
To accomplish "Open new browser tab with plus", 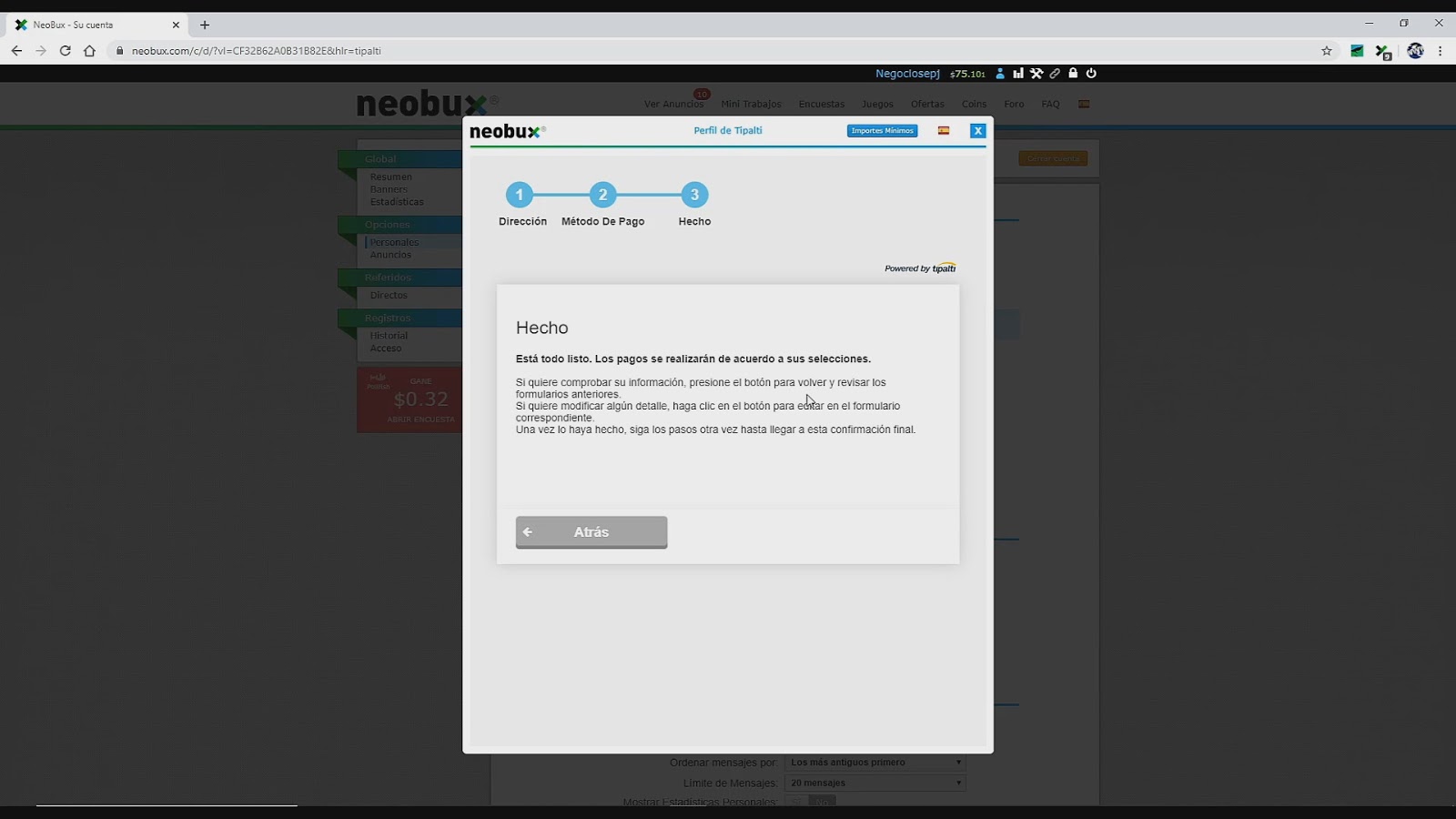I will (x=205, y=25).
